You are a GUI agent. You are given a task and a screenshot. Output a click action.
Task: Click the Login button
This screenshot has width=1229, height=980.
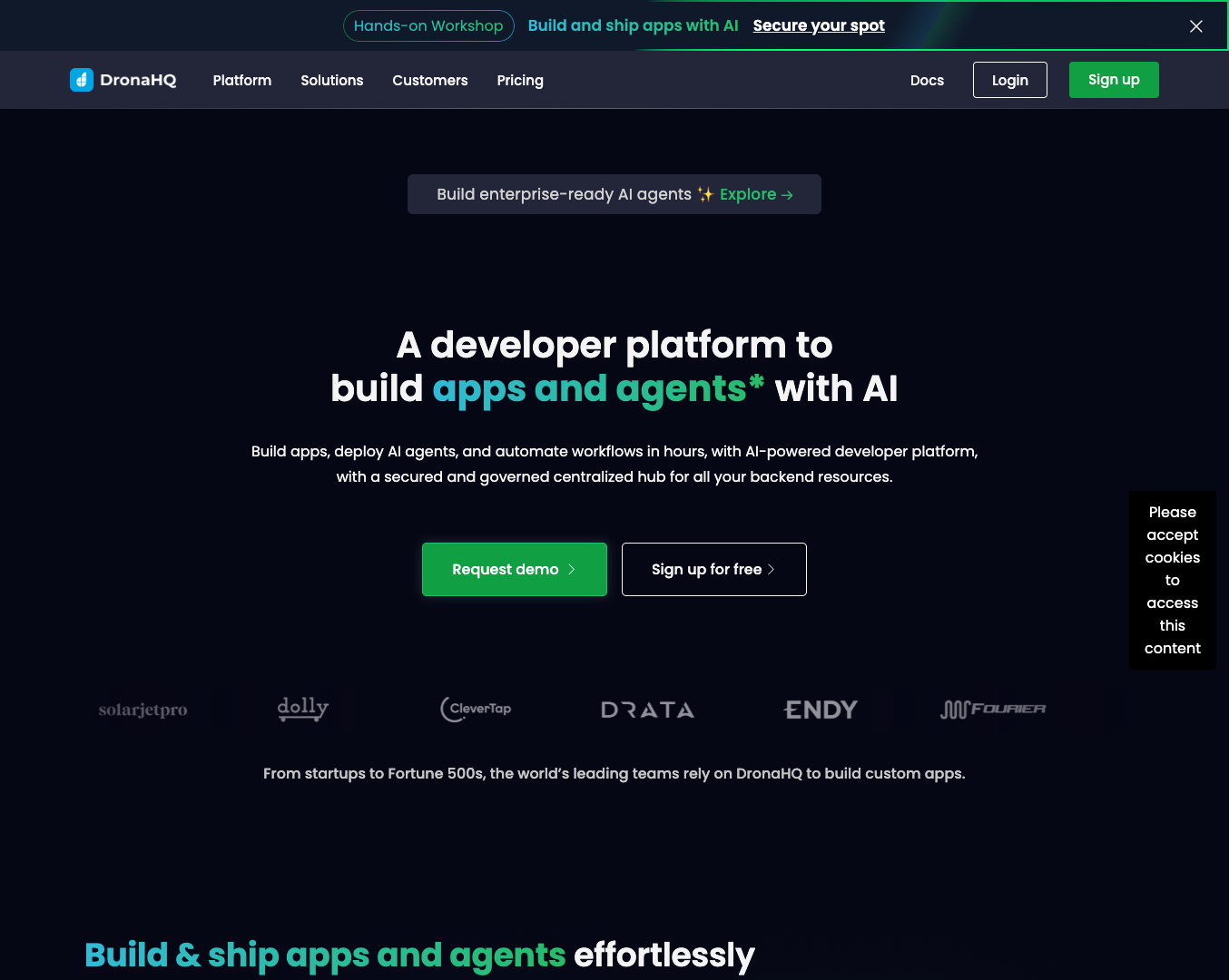click(1009, 80)
